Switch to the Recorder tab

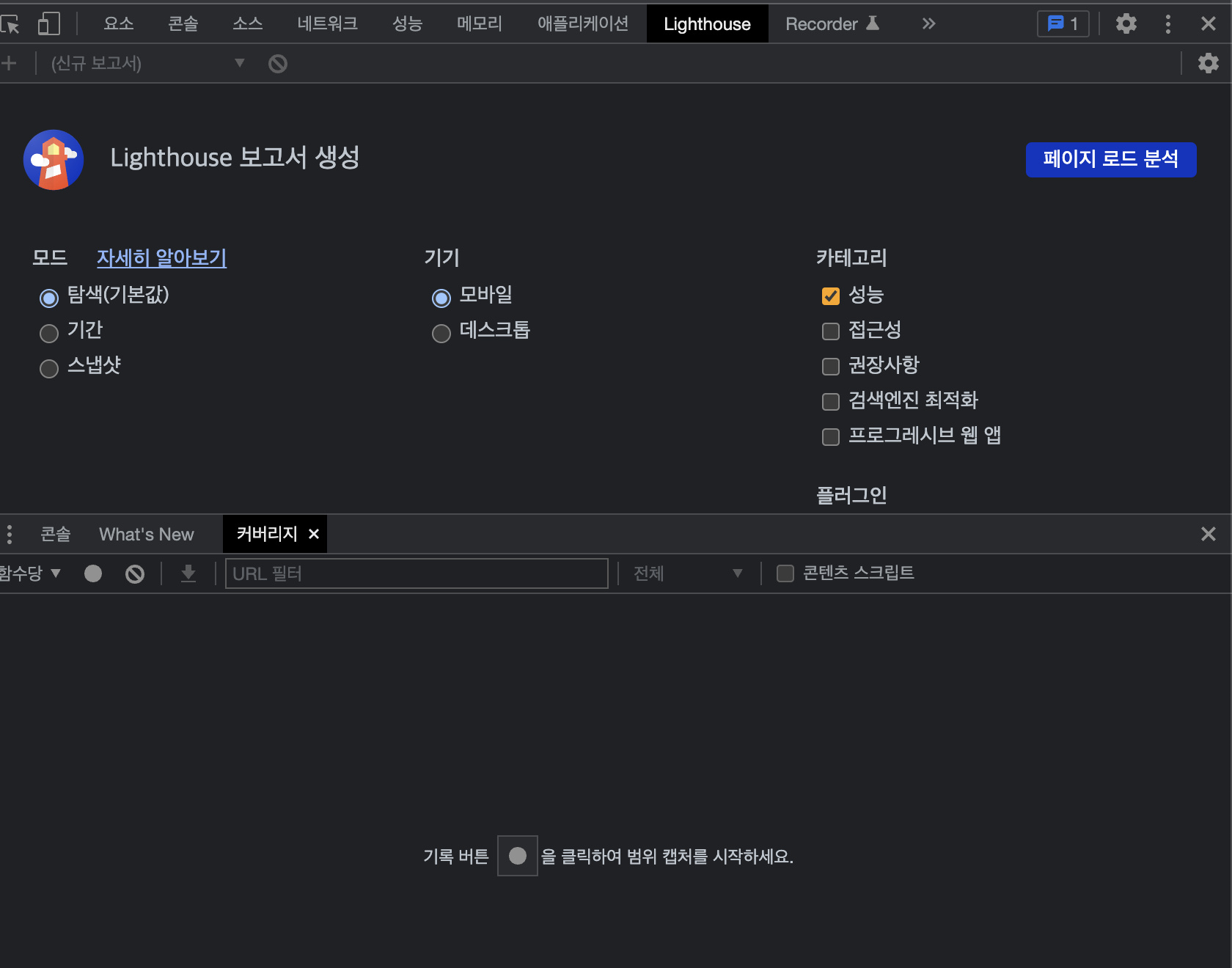[x=832, y=24]
